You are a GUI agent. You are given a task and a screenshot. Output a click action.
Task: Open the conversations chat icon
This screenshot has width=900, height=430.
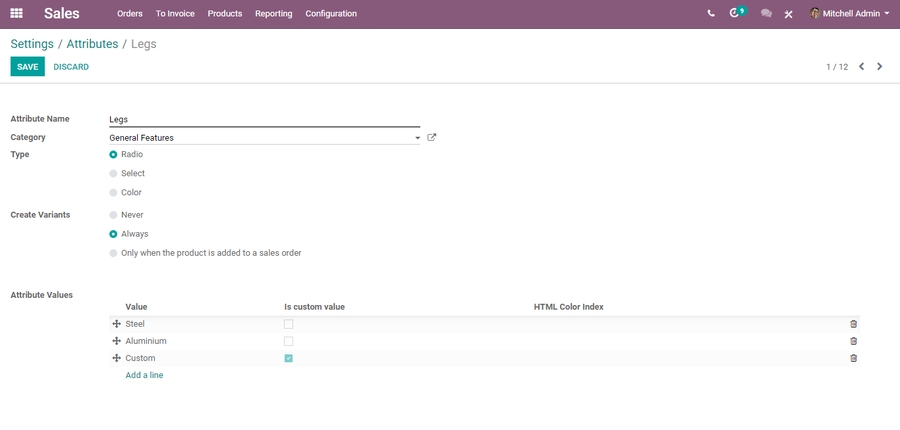point(766,14)
